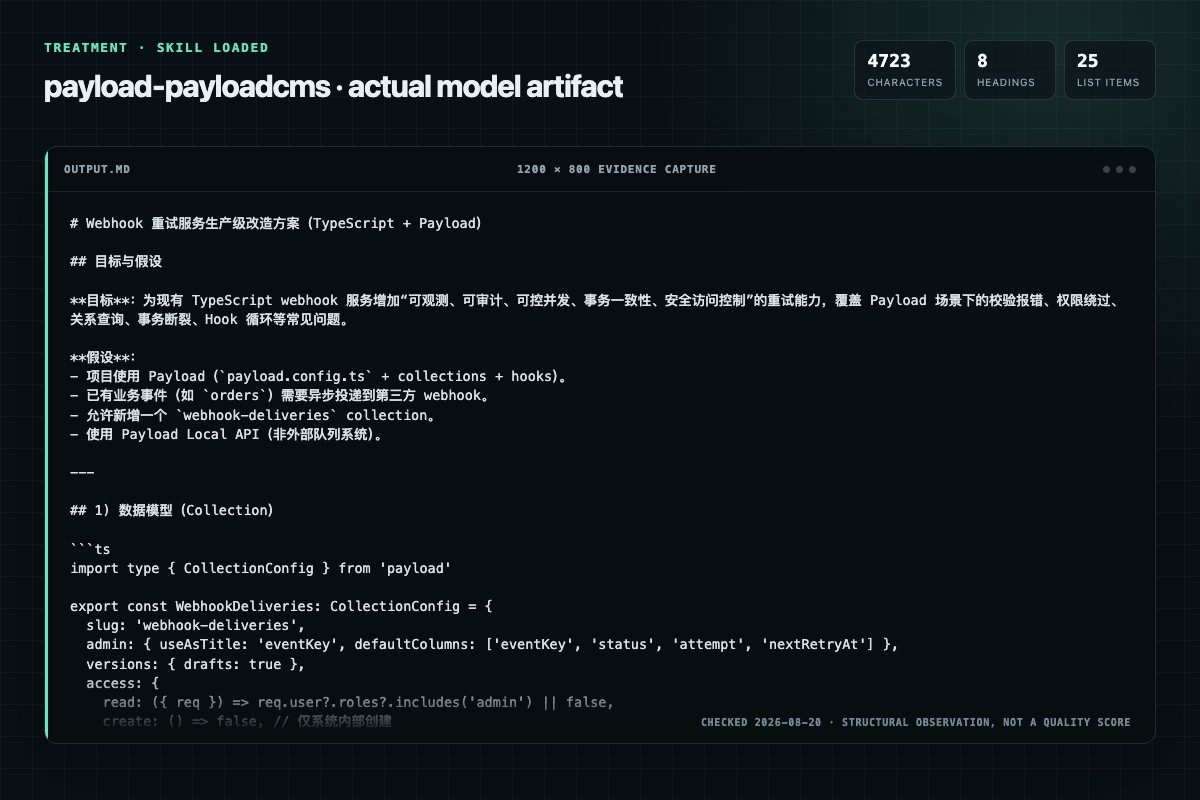The height and width of the screenshot is (800, 1200).
Task: Click the 'versions: { drafts: true },' line
Action: pyautogui.click(x=196, y=663)
